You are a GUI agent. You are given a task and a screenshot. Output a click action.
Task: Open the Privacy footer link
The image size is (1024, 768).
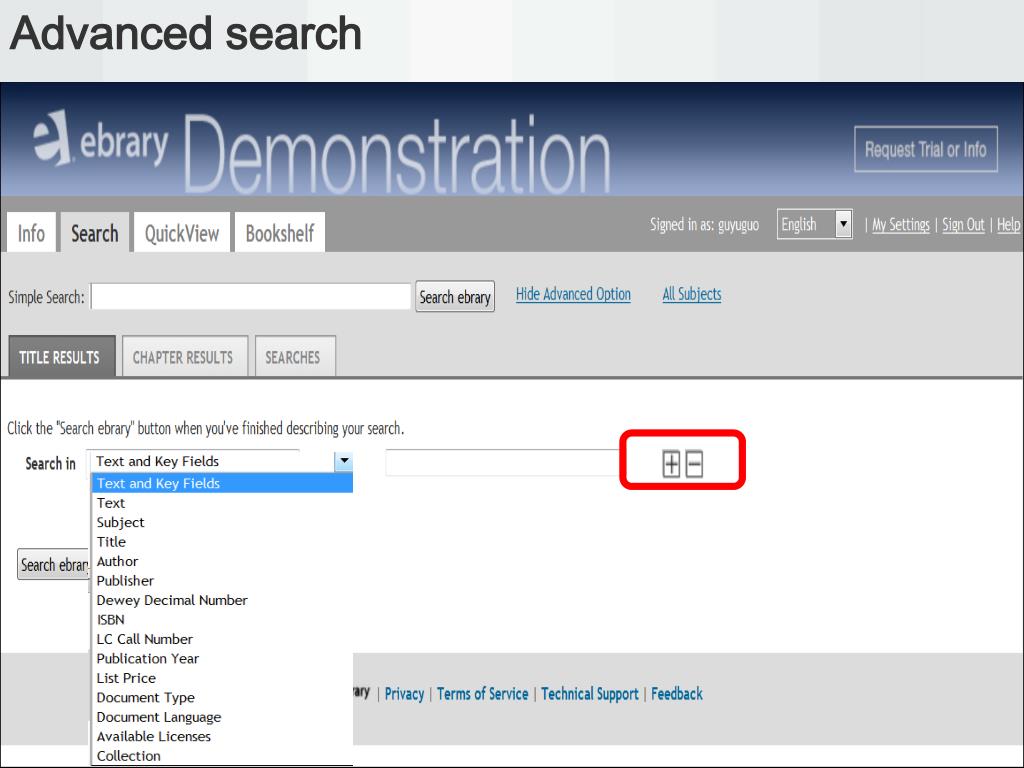tap(404, 694)
